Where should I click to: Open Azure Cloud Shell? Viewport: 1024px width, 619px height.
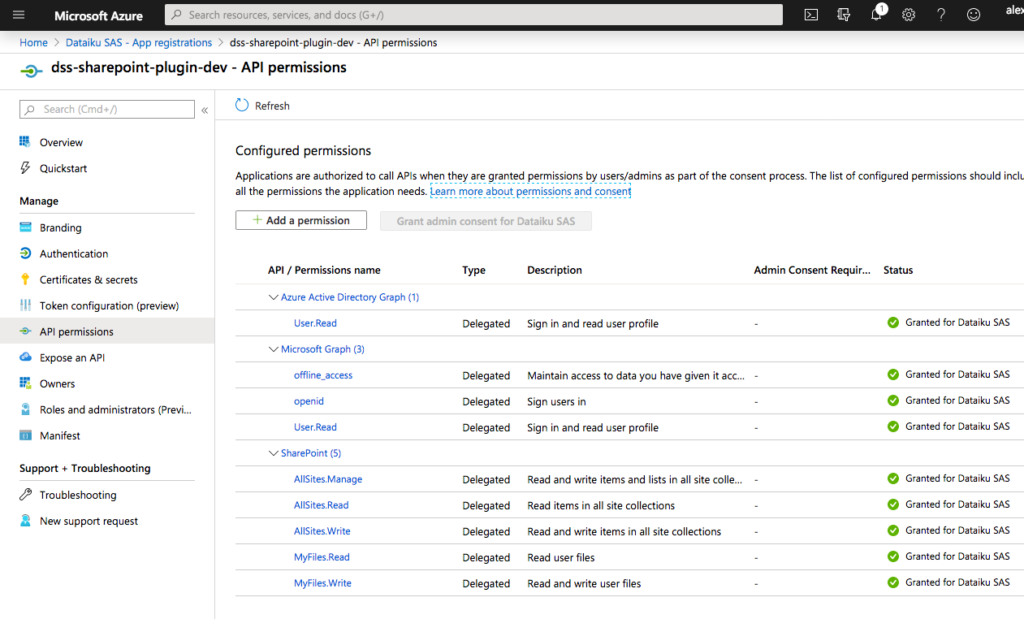[812, 14]
